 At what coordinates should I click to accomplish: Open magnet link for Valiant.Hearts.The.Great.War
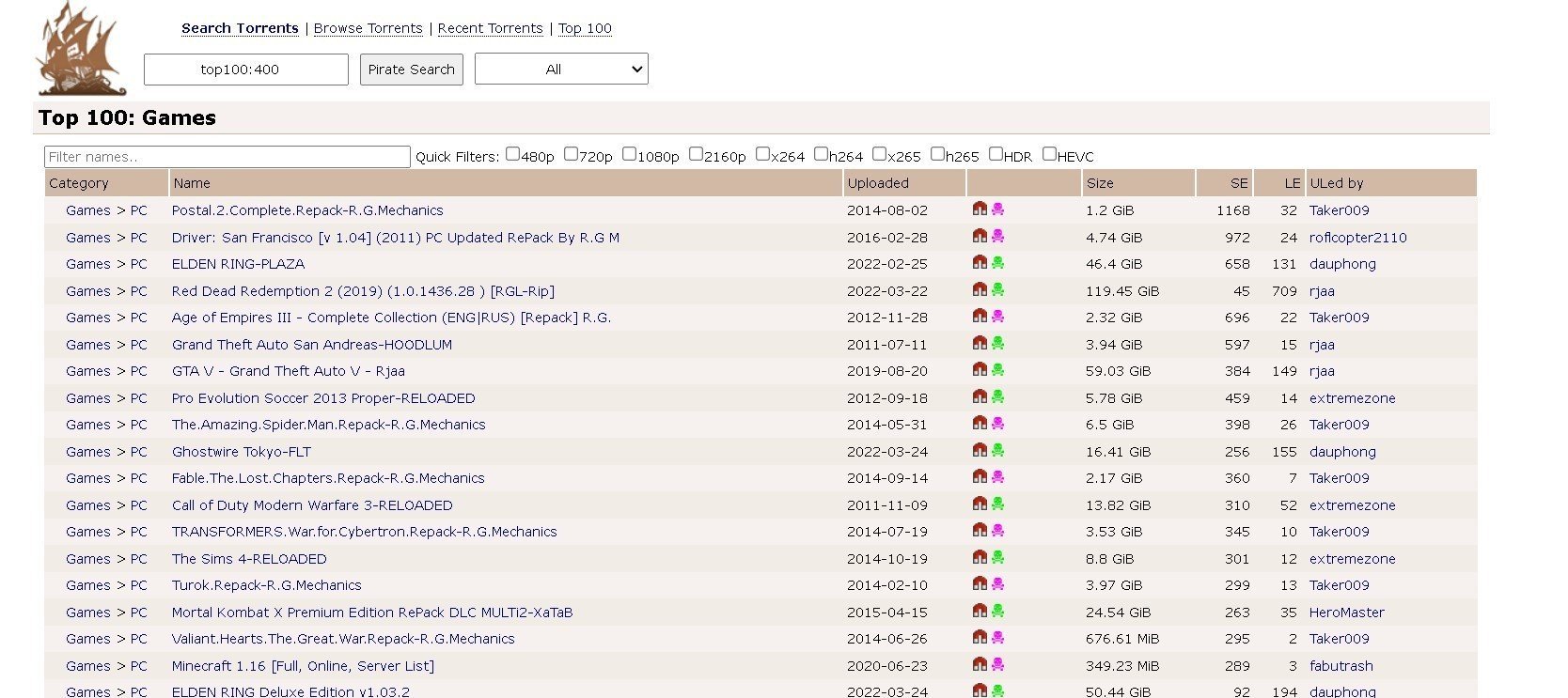click(980, 637)
